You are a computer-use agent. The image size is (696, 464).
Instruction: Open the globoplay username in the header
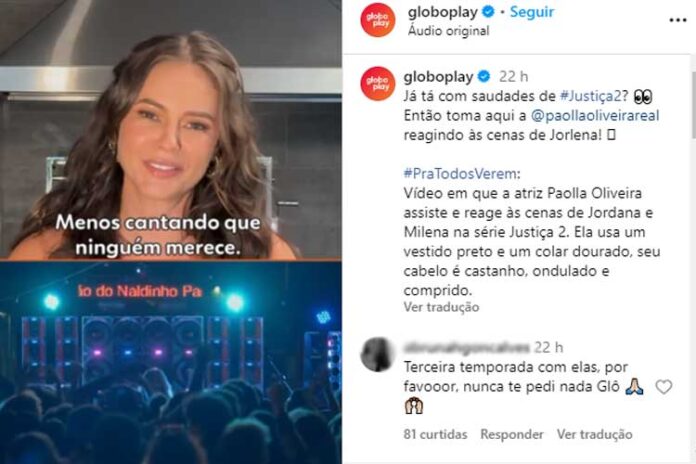pos(443,12)
